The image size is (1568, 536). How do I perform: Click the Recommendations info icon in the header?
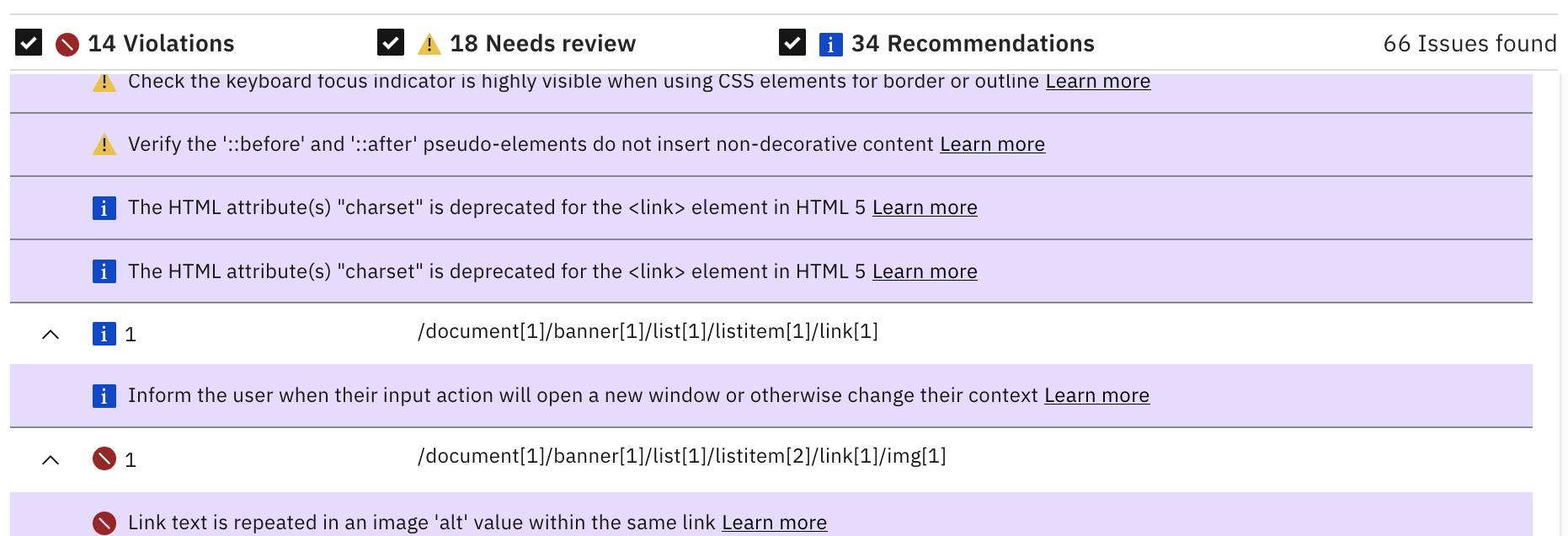(830, 45)
